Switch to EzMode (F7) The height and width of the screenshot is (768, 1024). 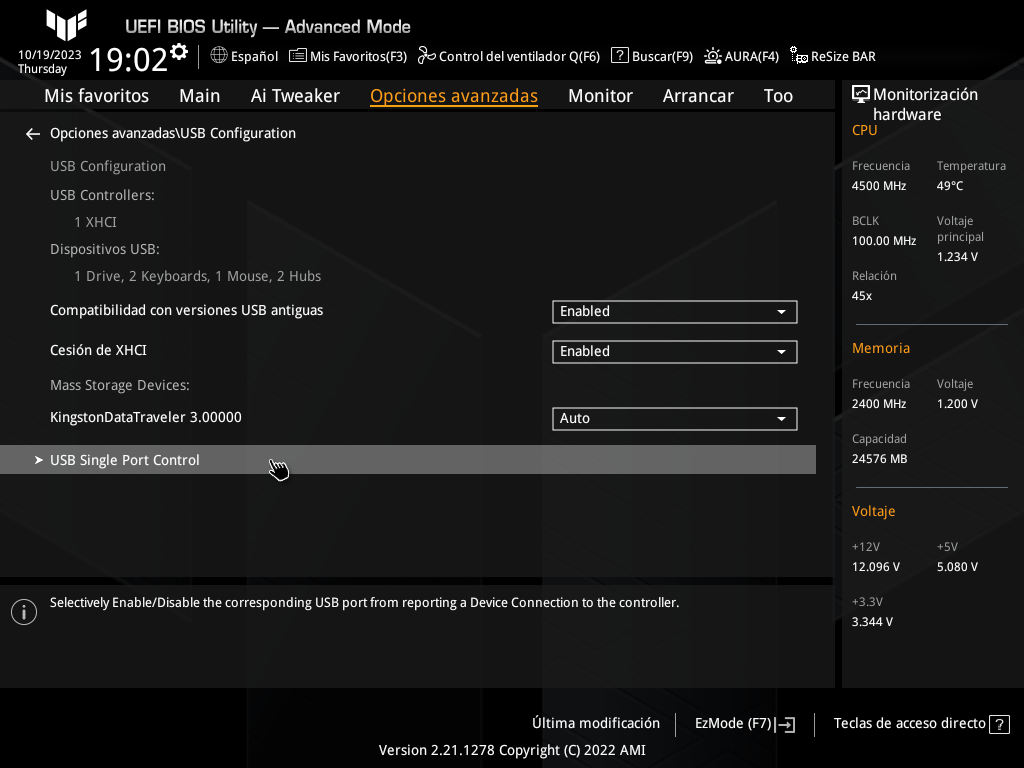(x=744, y=724)
